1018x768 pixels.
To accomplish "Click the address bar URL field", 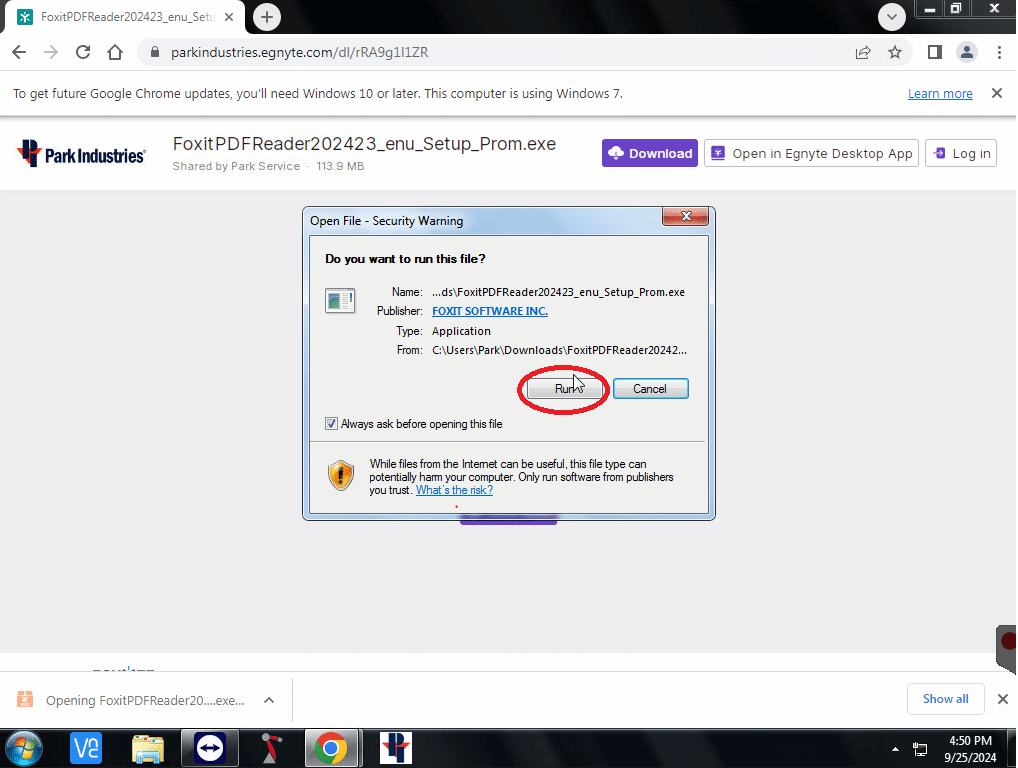I will [x=500, y=52].
